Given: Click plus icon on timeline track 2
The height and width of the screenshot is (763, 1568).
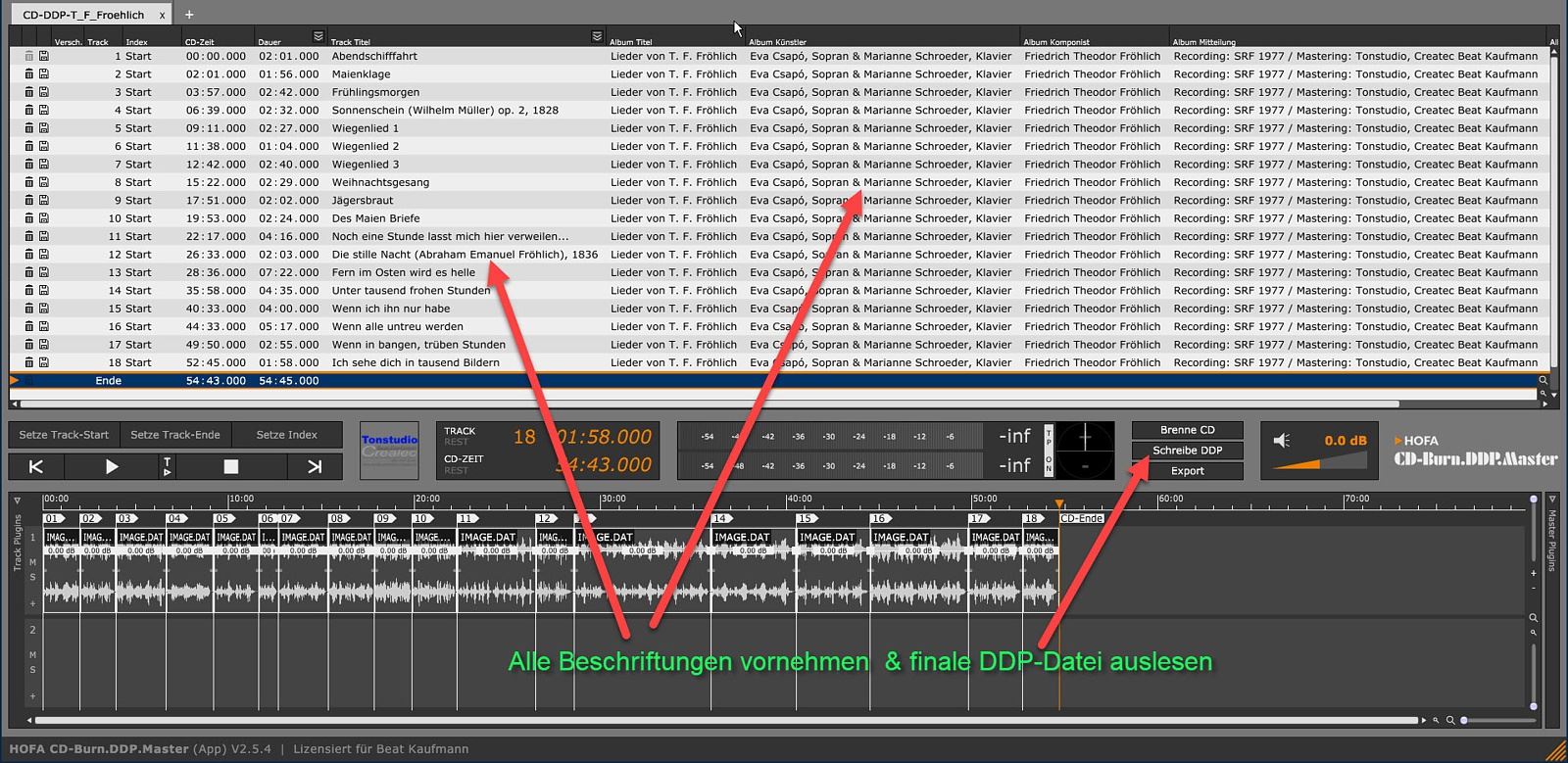Looking at the screenshot, I should 32,696.
